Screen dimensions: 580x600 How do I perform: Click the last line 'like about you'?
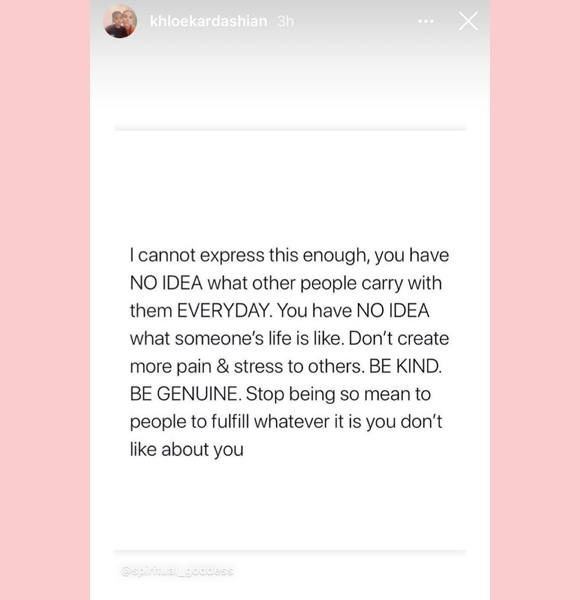(187, 450)
